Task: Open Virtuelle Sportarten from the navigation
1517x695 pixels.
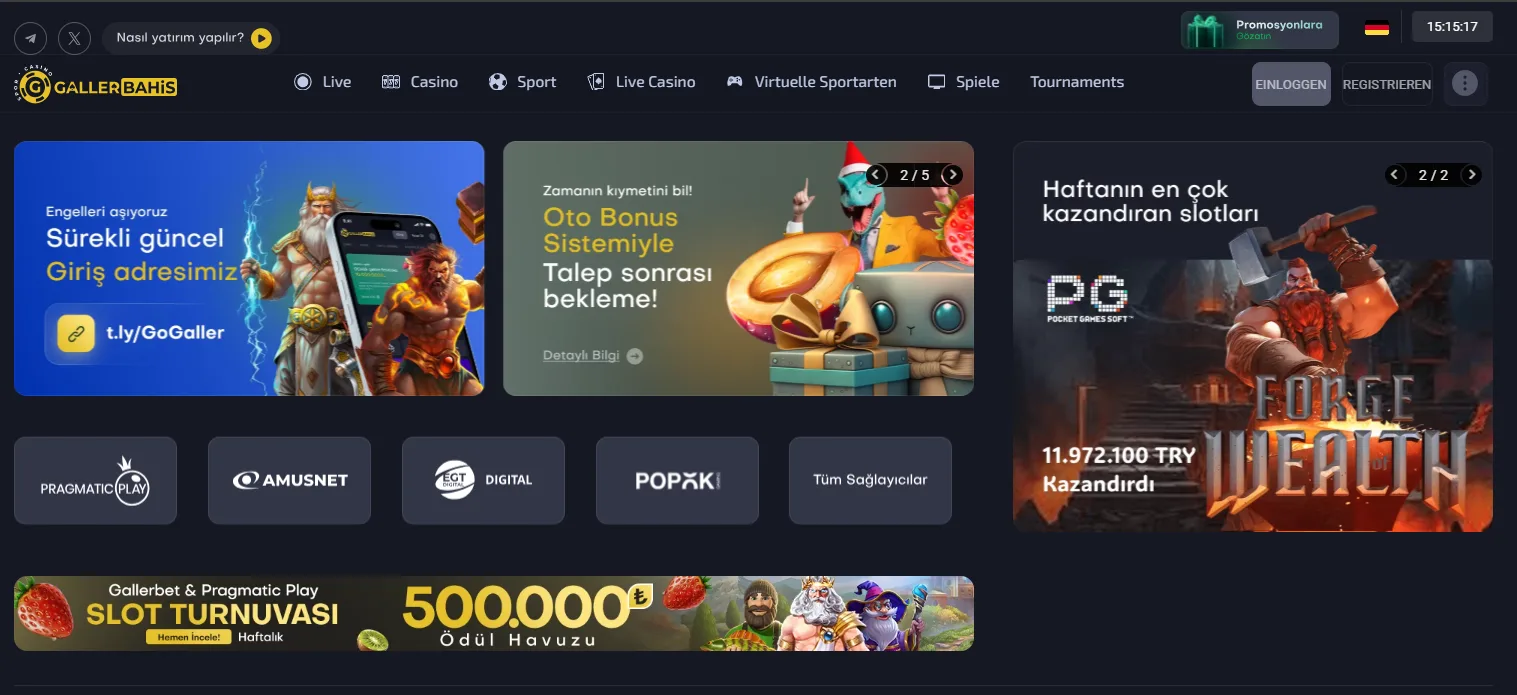Action: click(x=811, y=82)
